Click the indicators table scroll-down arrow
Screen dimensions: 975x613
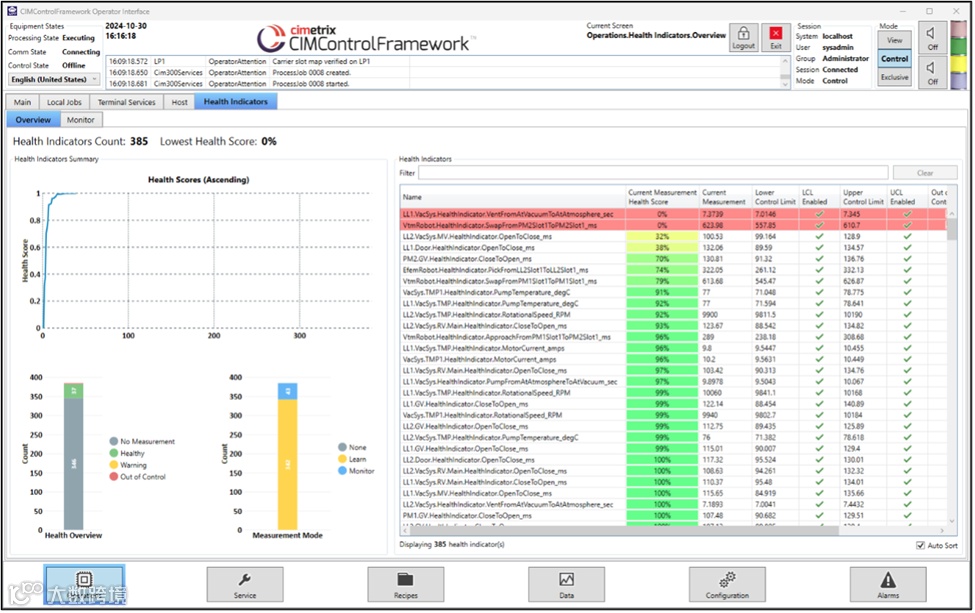(951, 522)
